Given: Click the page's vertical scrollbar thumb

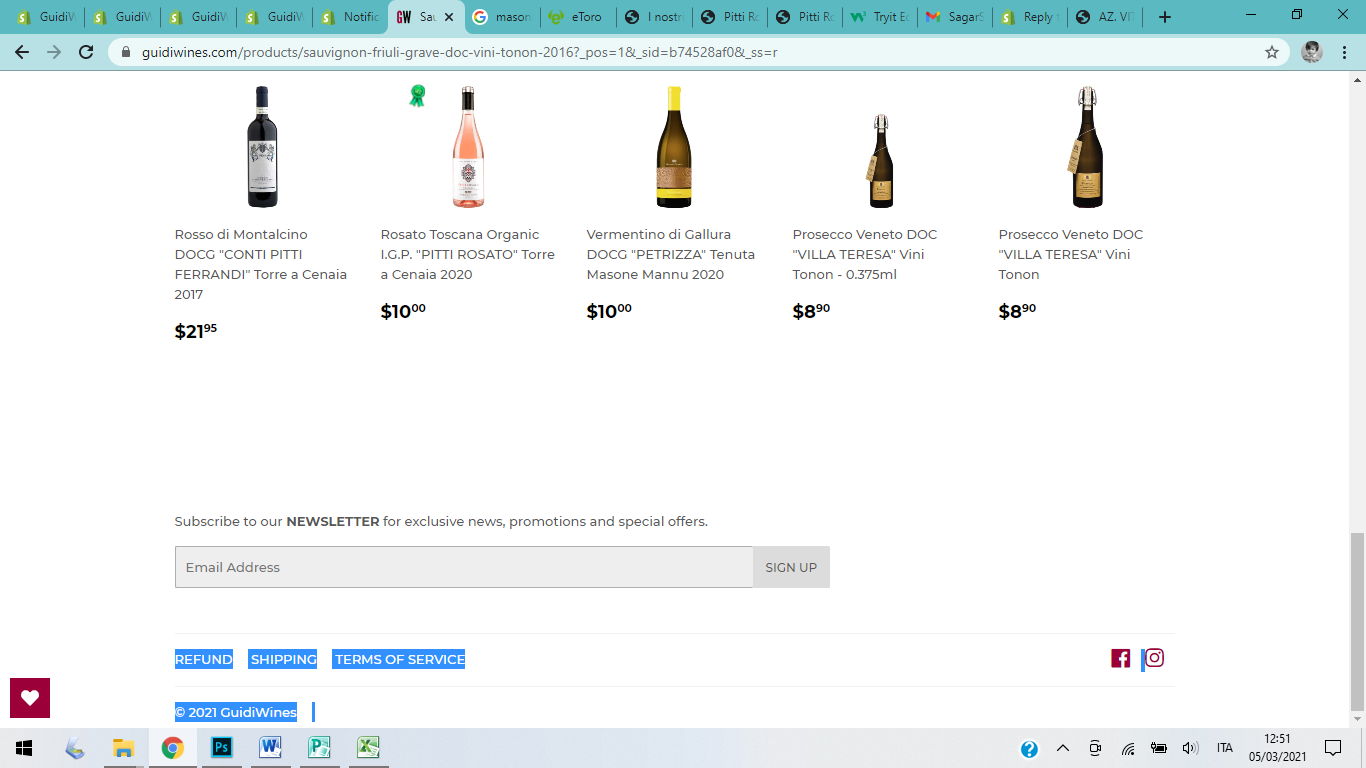Looking at the screenshot, I should (1357, 621).
